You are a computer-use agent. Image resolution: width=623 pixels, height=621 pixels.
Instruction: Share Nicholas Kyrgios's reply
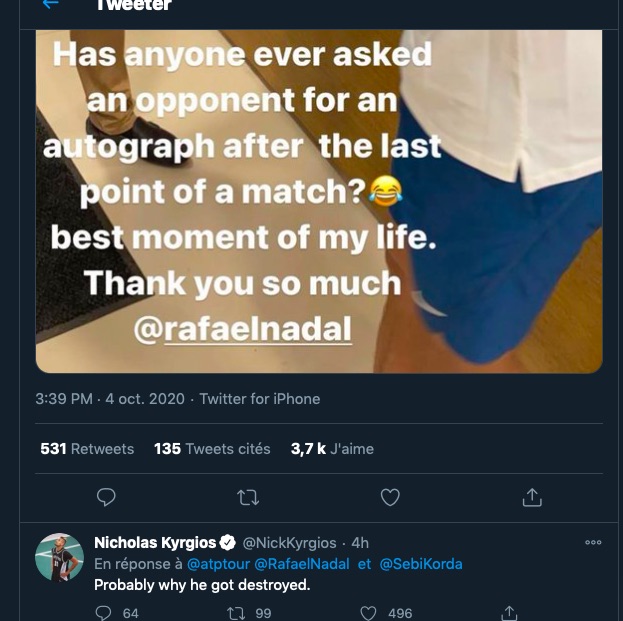pyautogui.click(x=509, y=612)
